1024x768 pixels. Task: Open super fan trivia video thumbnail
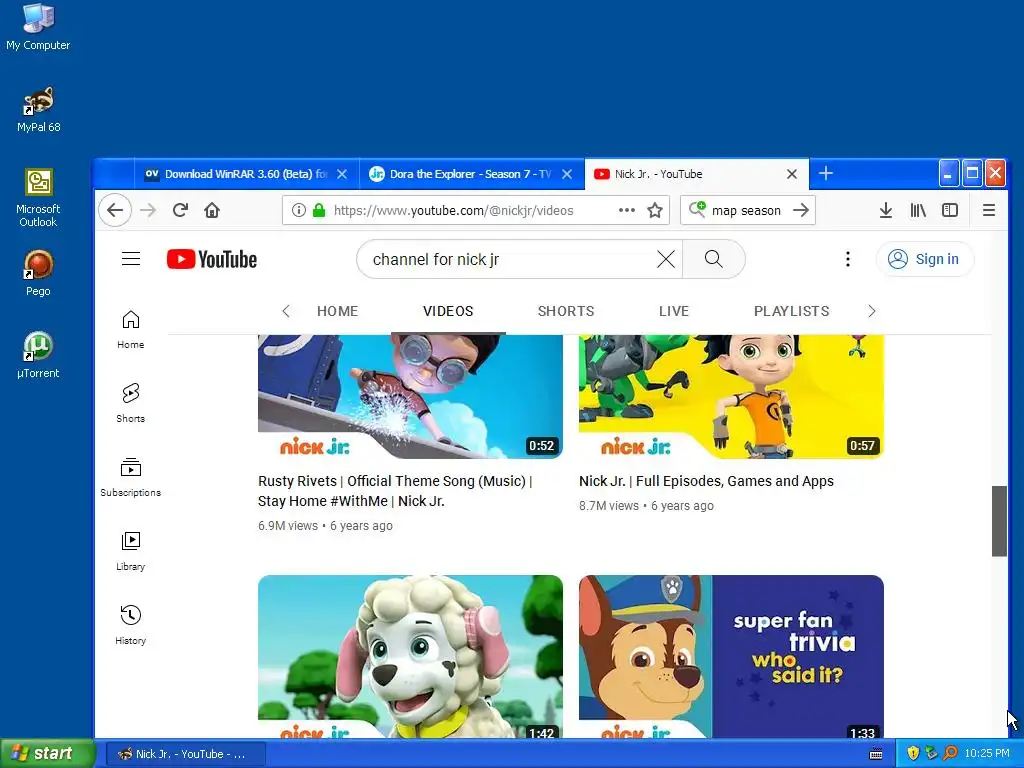coord(731,656)
